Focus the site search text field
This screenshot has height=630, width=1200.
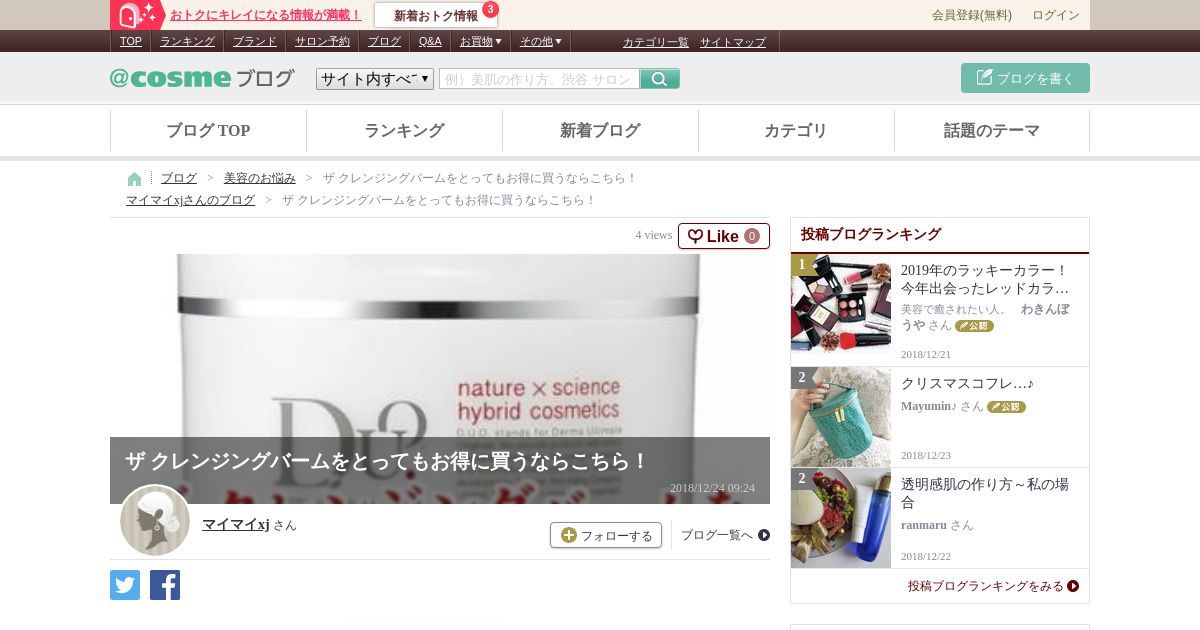pyautogui.click(x=539, y=79)
